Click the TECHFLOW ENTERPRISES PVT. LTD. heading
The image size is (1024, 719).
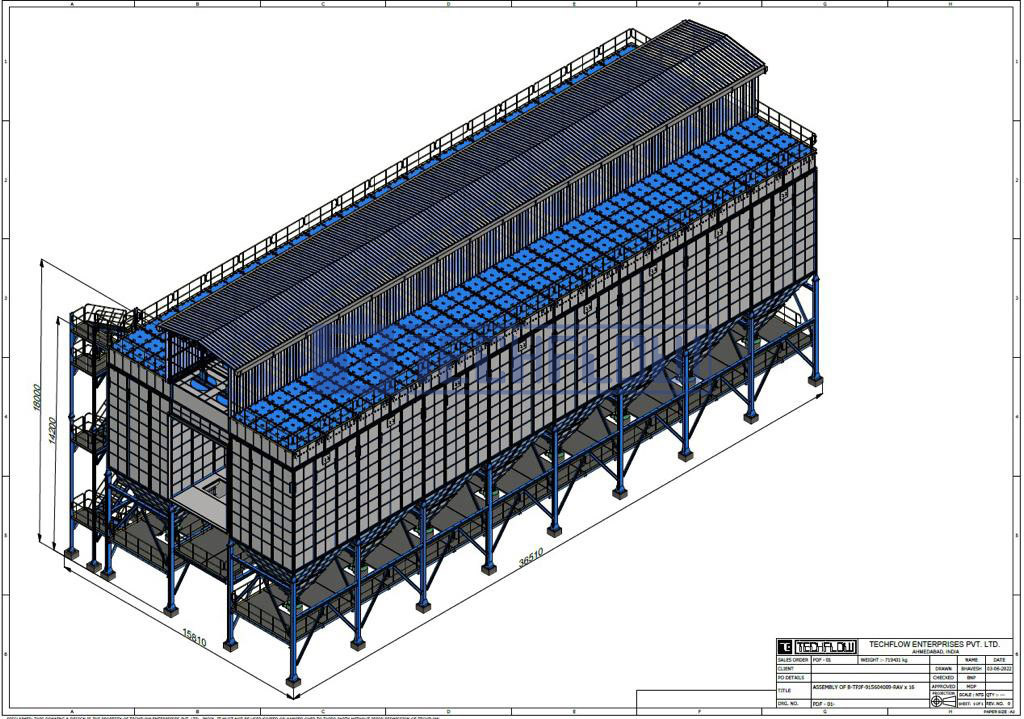935,645
